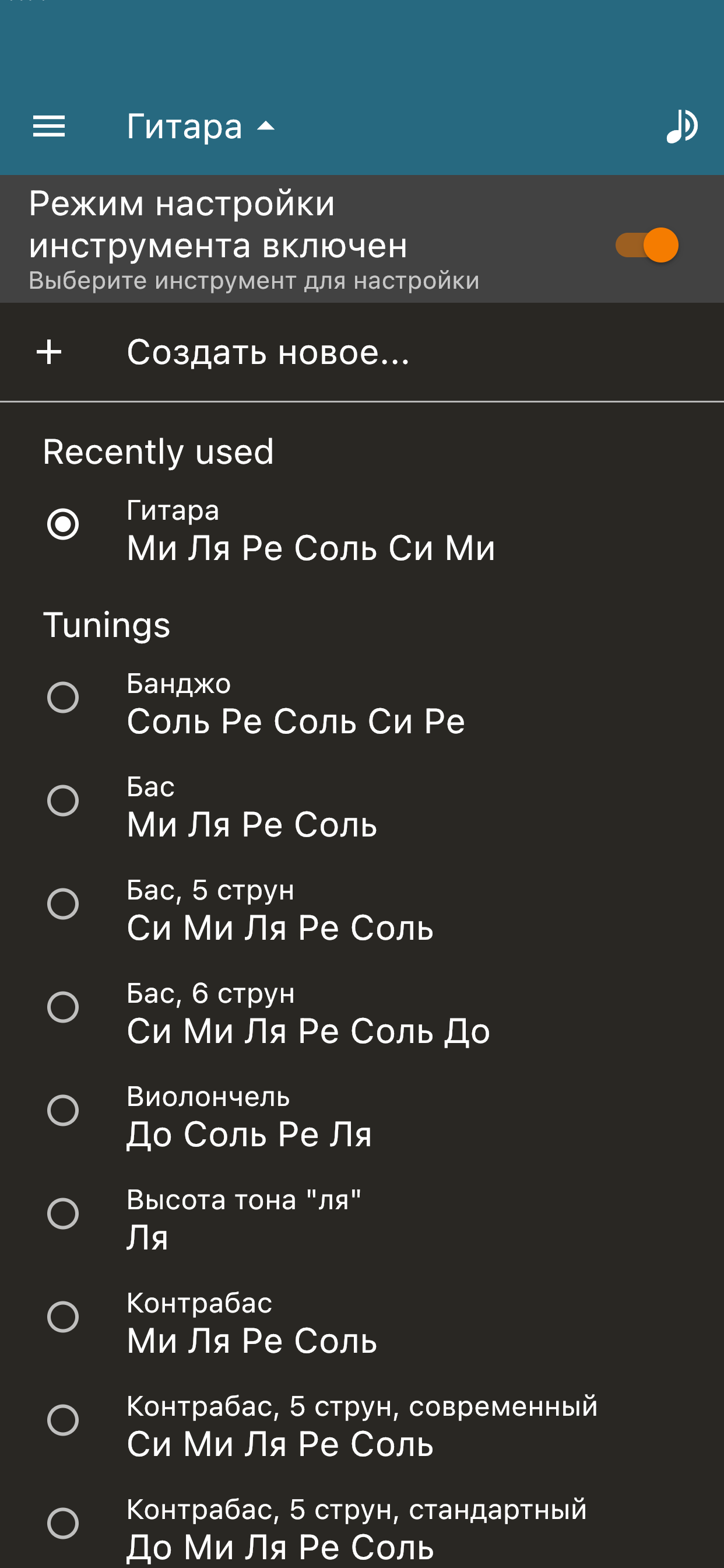Open the hamburger navigation menu
Image resolution: width=724 pixels, height=1568 pixels.
point(48,127)
